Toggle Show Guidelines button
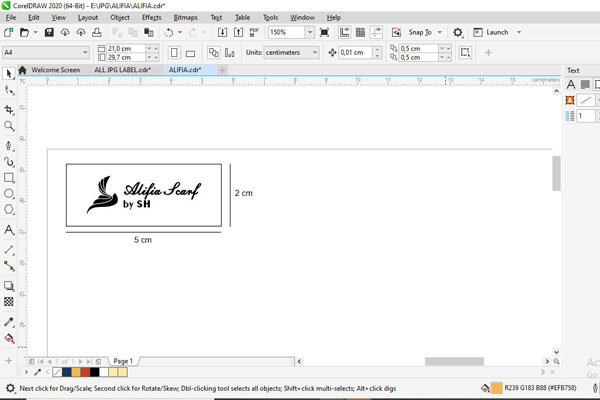600x400 pixels. [x=376, y=32]
